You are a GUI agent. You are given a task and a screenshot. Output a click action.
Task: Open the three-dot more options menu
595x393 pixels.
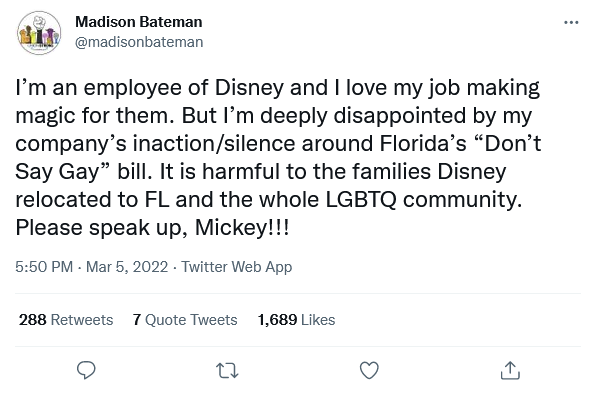click(571, 23)
